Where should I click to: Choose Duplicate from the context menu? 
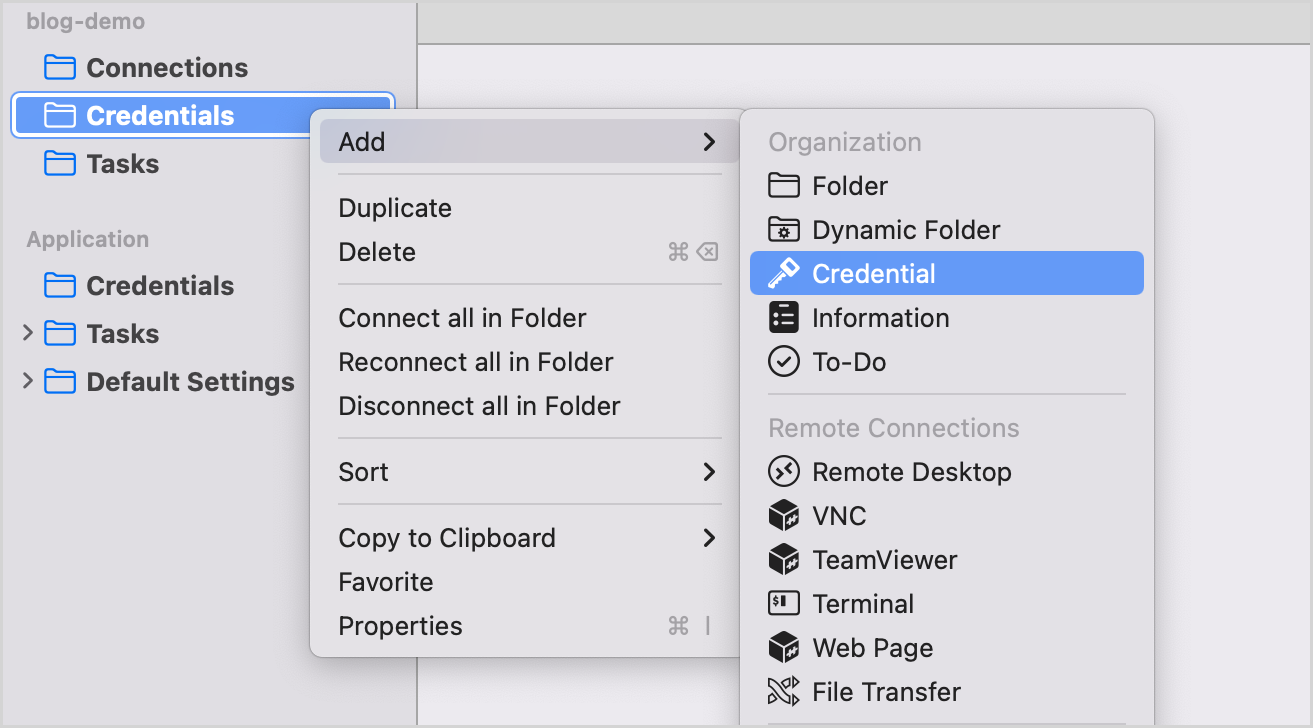(x=530, y=208)
